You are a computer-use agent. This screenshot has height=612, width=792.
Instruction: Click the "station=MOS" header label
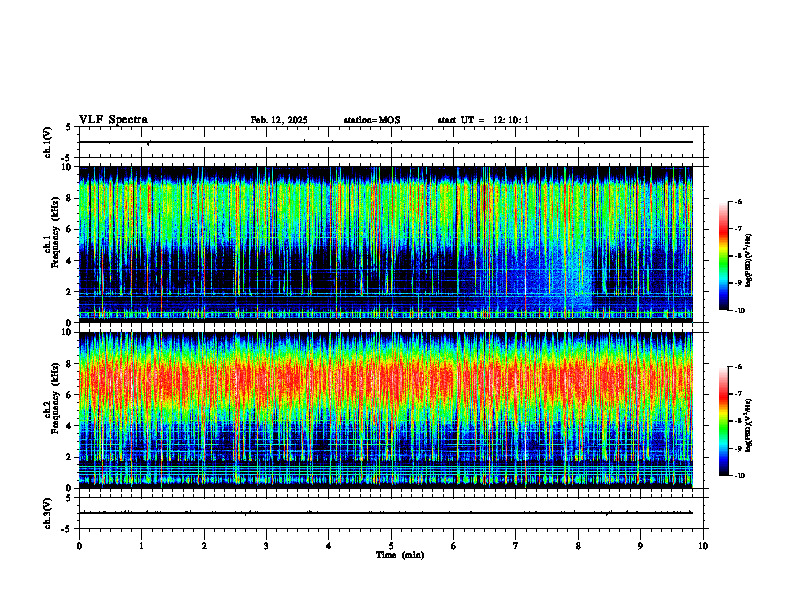coord(372,120)
